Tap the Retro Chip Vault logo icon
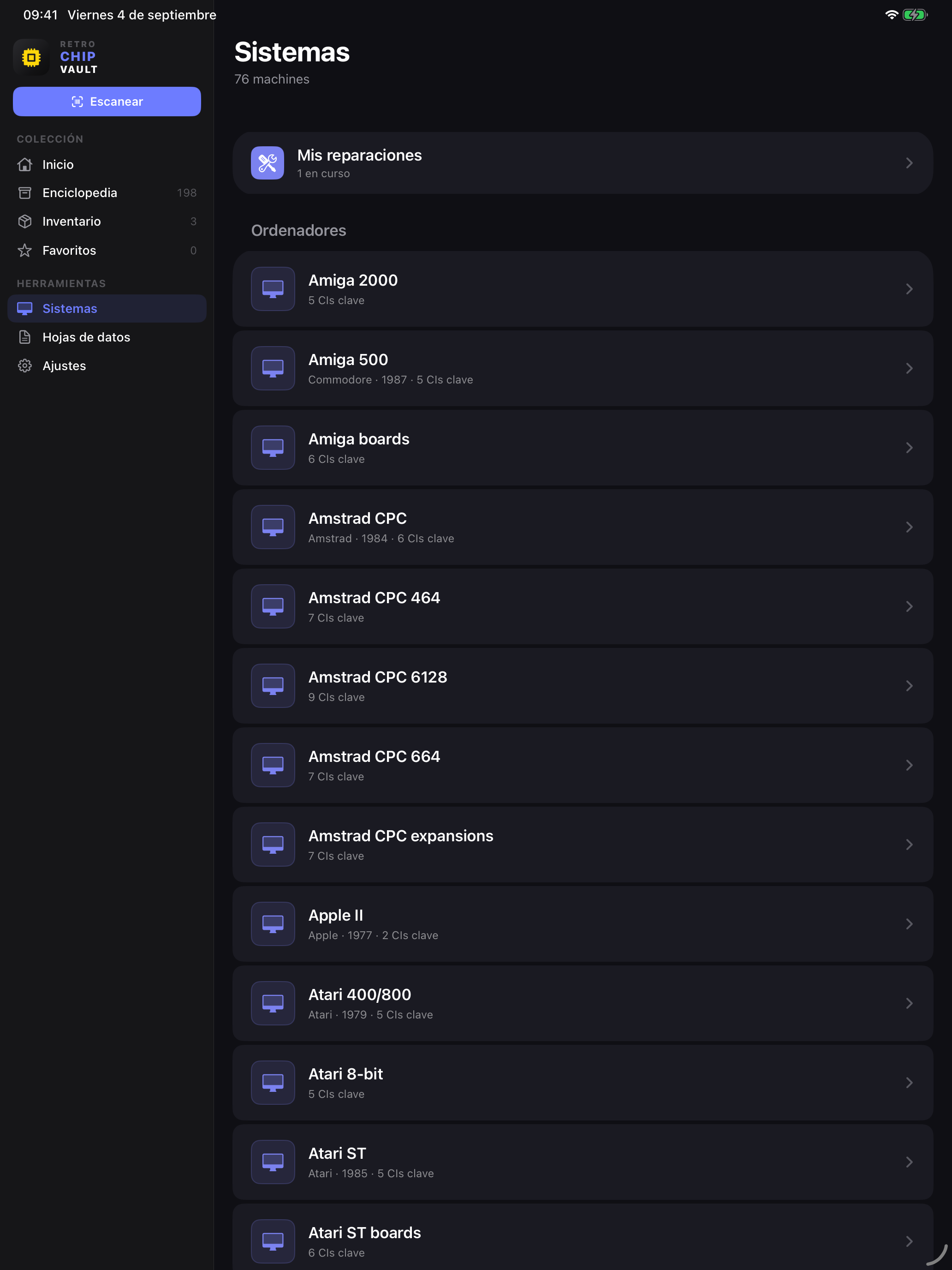Viewport: 952px width, 1270px height. [x=31, y=57]
